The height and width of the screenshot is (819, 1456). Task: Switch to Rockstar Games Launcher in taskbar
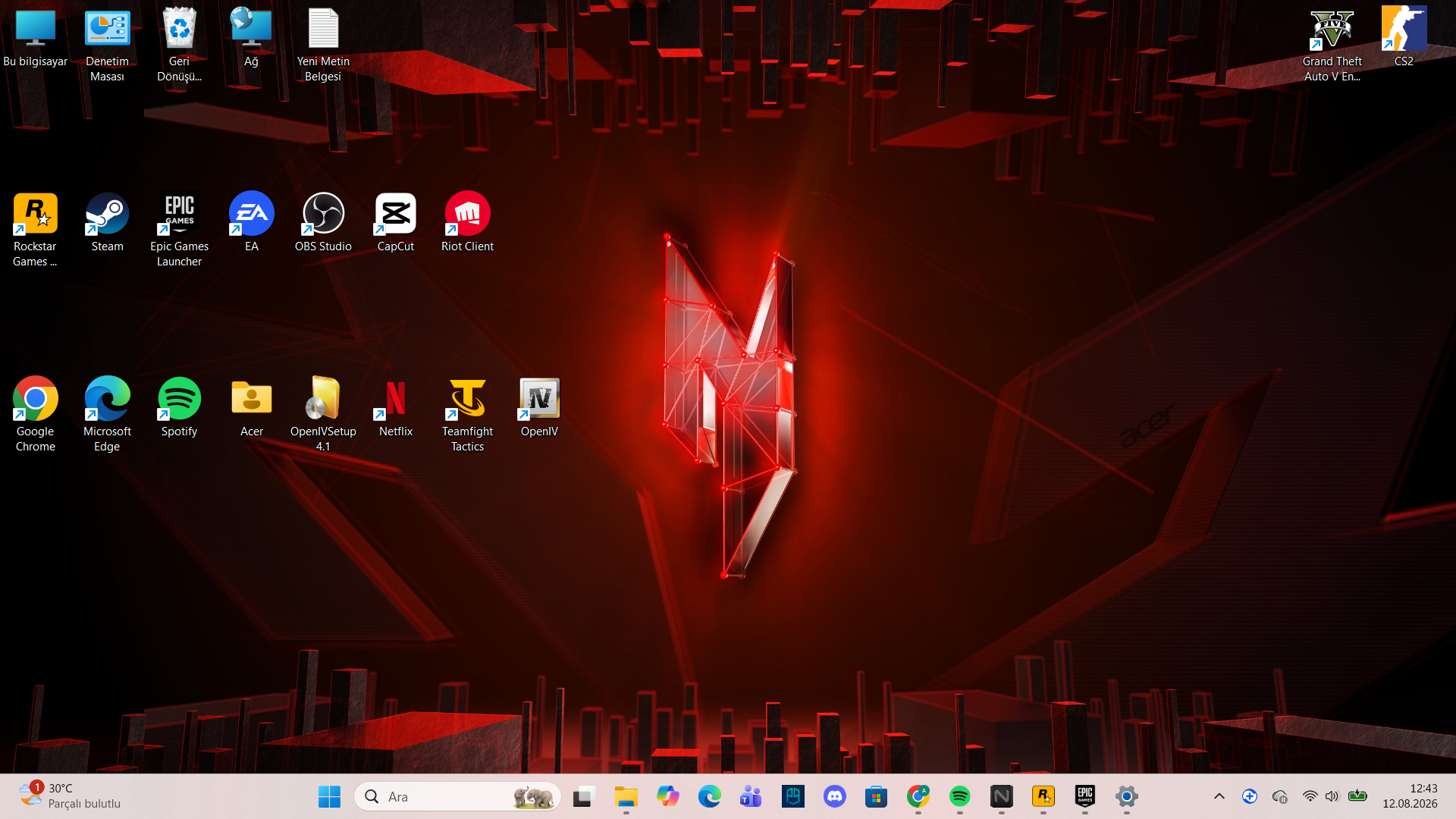pos(1043,797)
